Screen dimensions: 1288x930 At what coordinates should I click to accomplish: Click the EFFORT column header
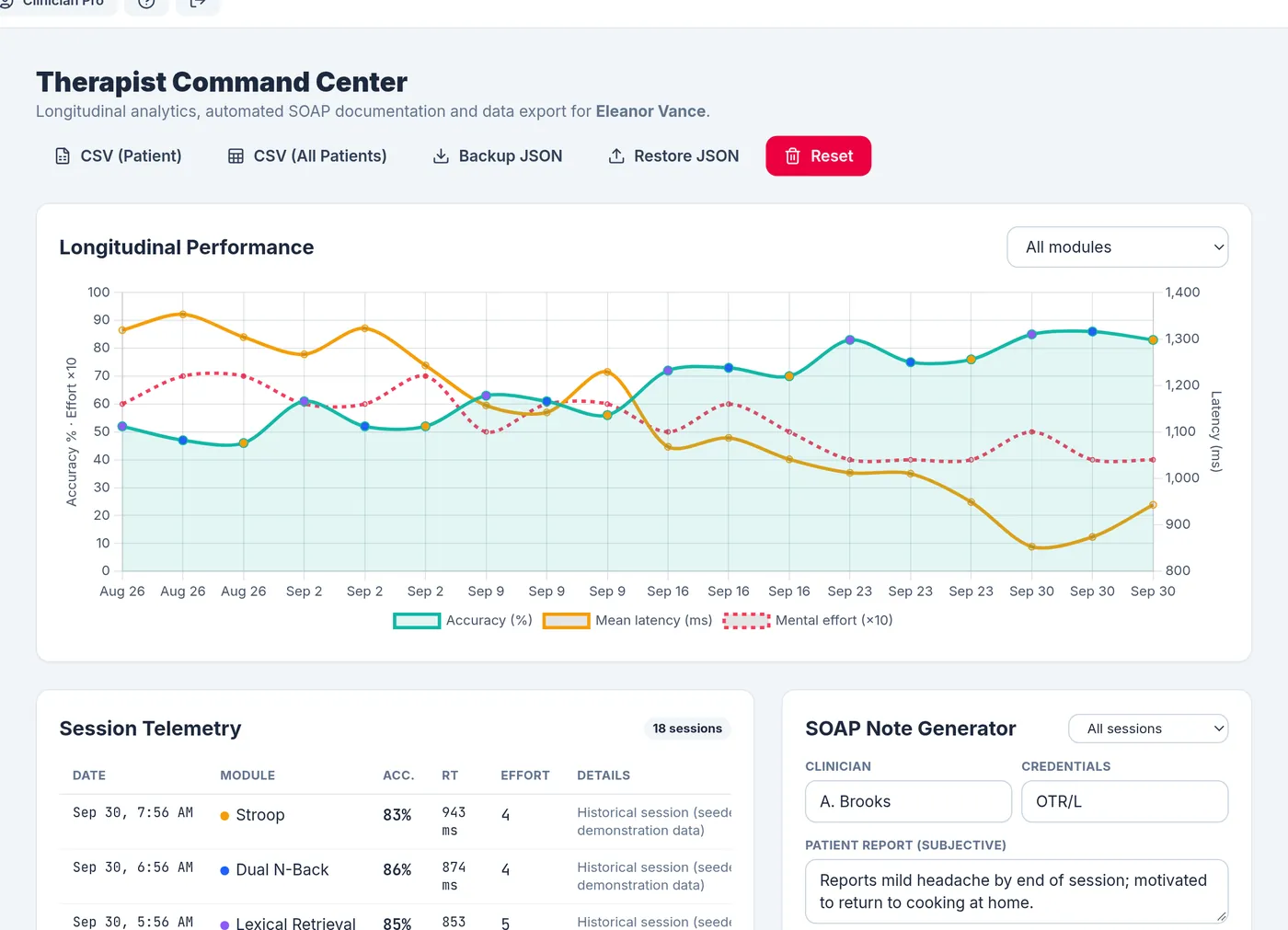(525, 775)
